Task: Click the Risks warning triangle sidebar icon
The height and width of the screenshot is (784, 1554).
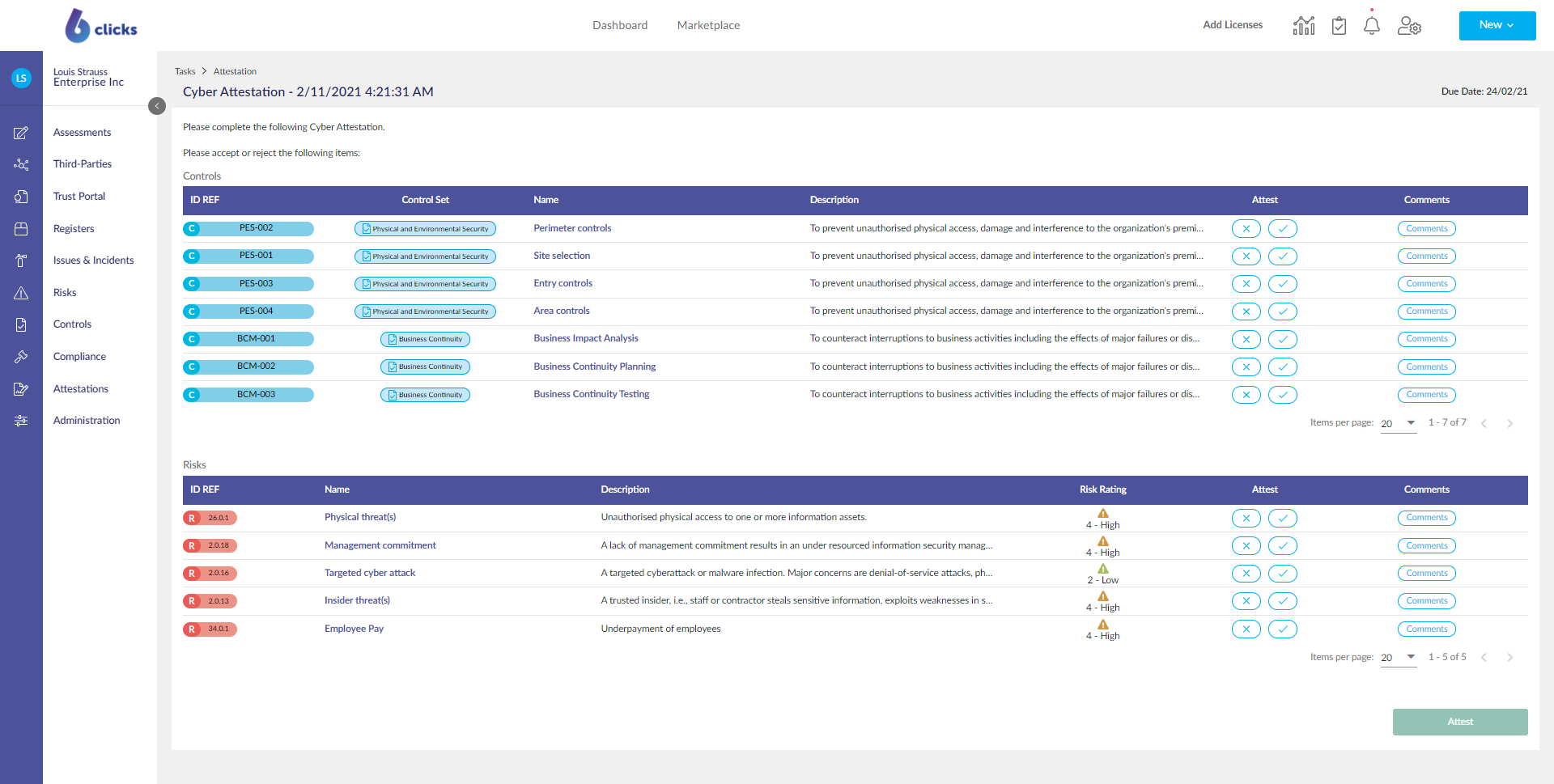Action: coord(22,293)
